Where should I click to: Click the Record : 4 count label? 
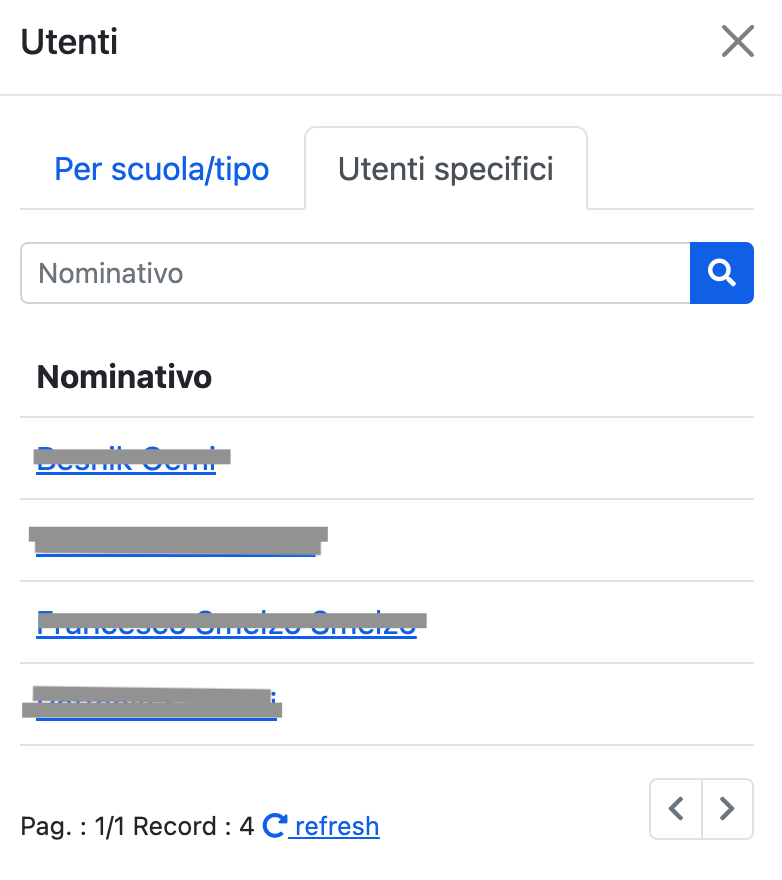pyautogui.click(x=193, y=827)
